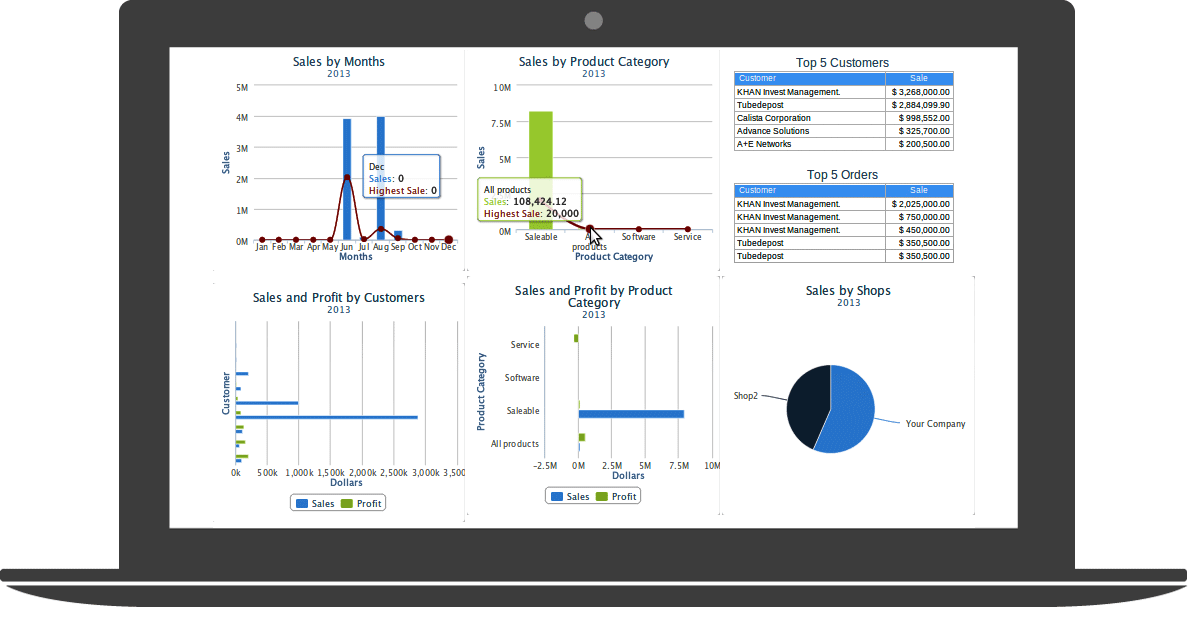Toggle Profit legend in Customers chart
Image resolution: width=1188 pixels, height=620 pixels.
pyautogui.click(x=361, y=503)
